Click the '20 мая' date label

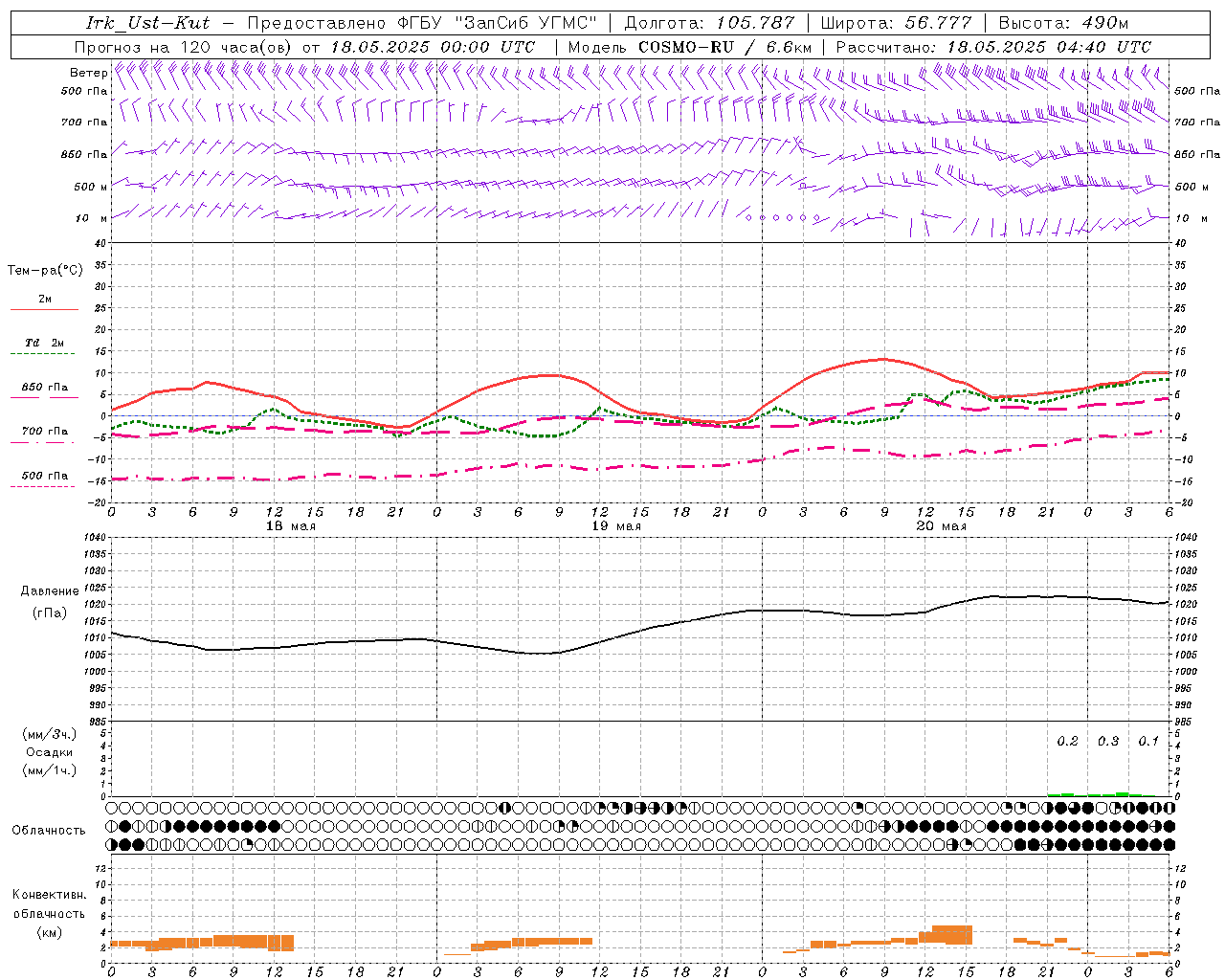[x=942, y=526]
